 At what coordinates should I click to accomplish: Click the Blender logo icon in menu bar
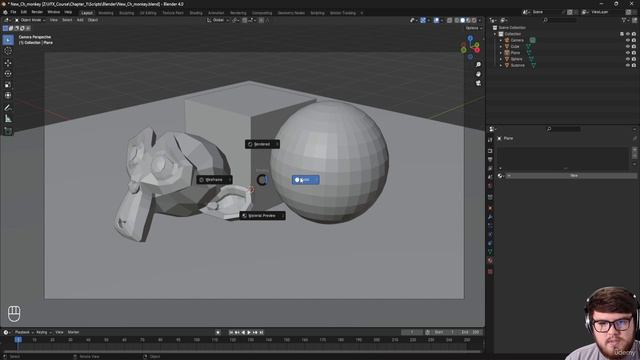pyautogui.click(x=5, y=12)
